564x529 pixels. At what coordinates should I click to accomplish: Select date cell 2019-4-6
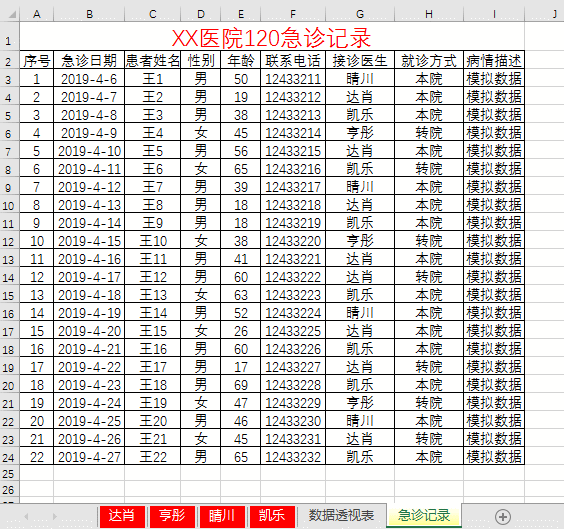coord(89,78)
